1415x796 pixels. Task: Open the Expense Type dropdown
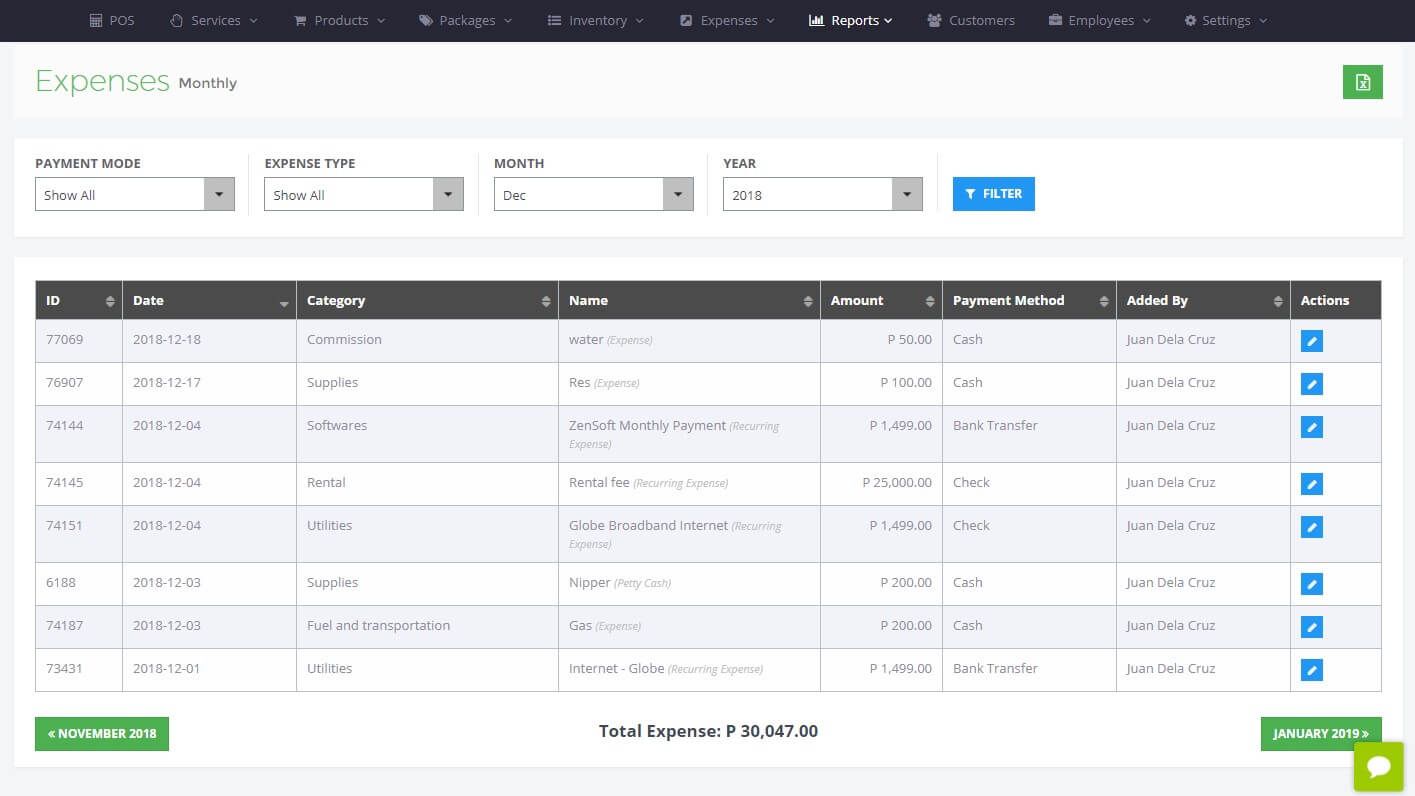[x=364, y=194]
